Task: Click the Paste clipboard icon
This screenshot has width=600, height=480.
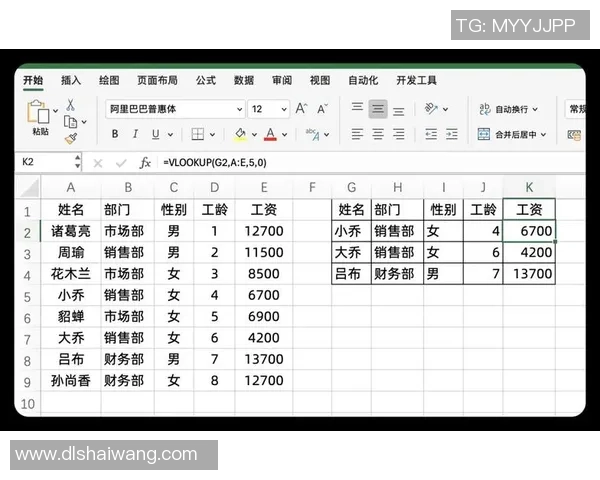Action: [38, 111]
